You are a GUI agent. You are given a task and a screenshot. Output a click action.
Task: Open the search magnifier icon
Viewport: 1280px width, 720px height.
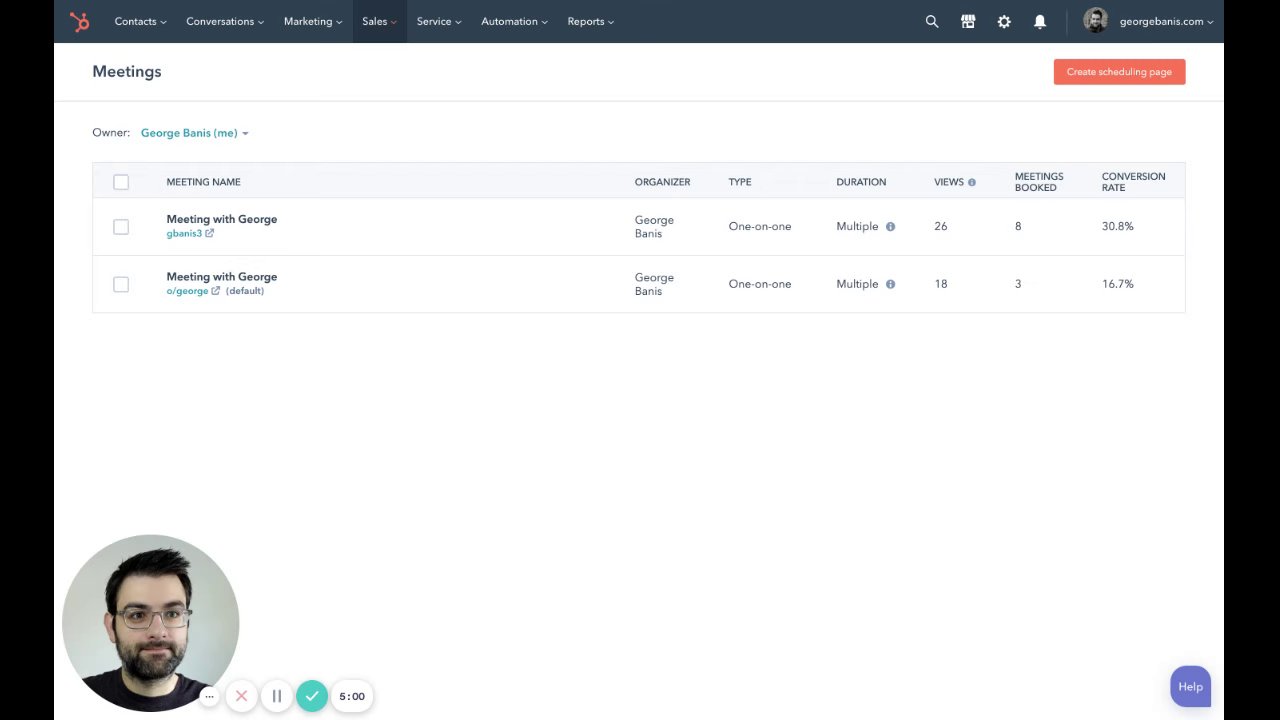[932, 21]
